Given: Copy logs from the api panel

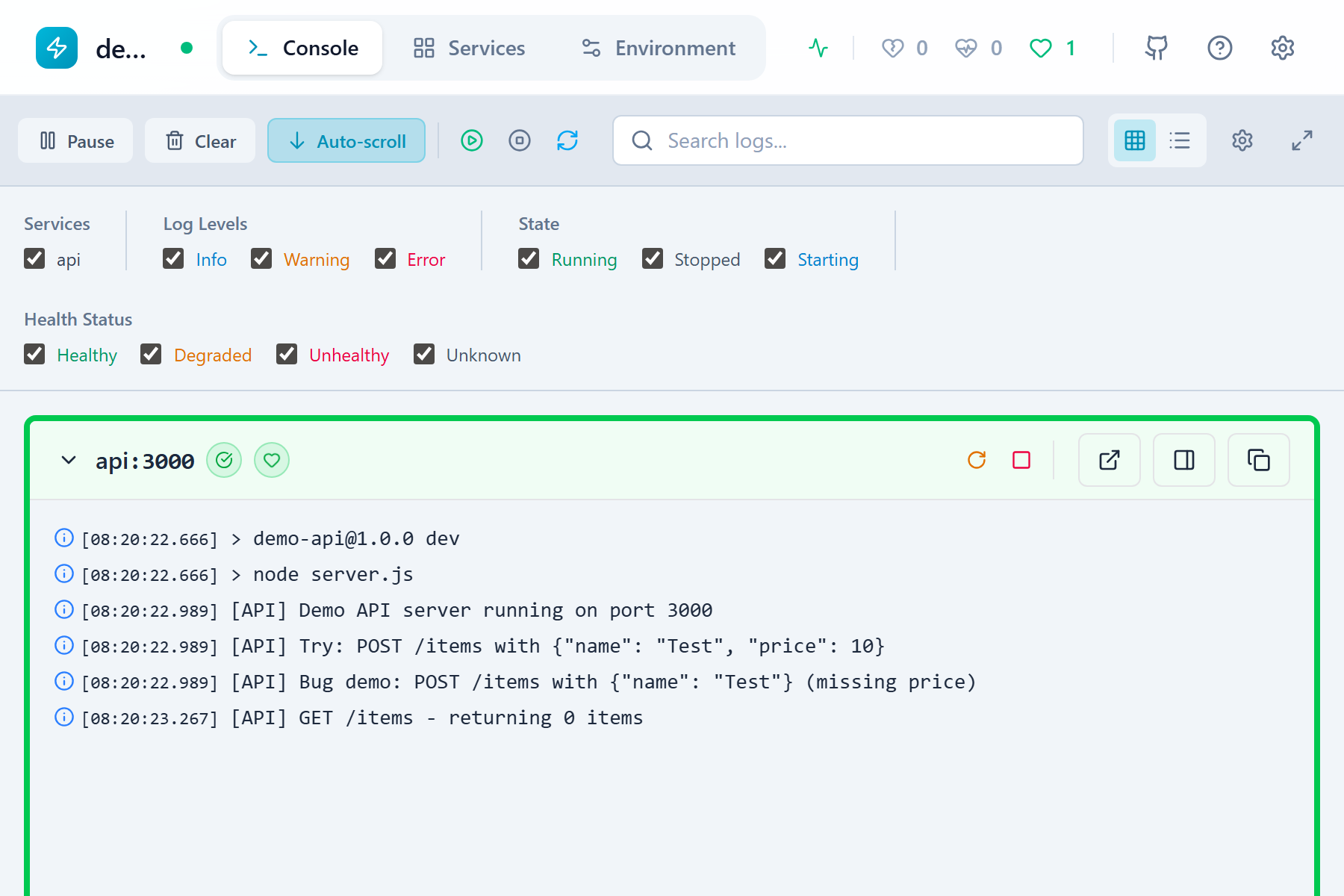Looking at the screenshot, I should pos(1258,461).
